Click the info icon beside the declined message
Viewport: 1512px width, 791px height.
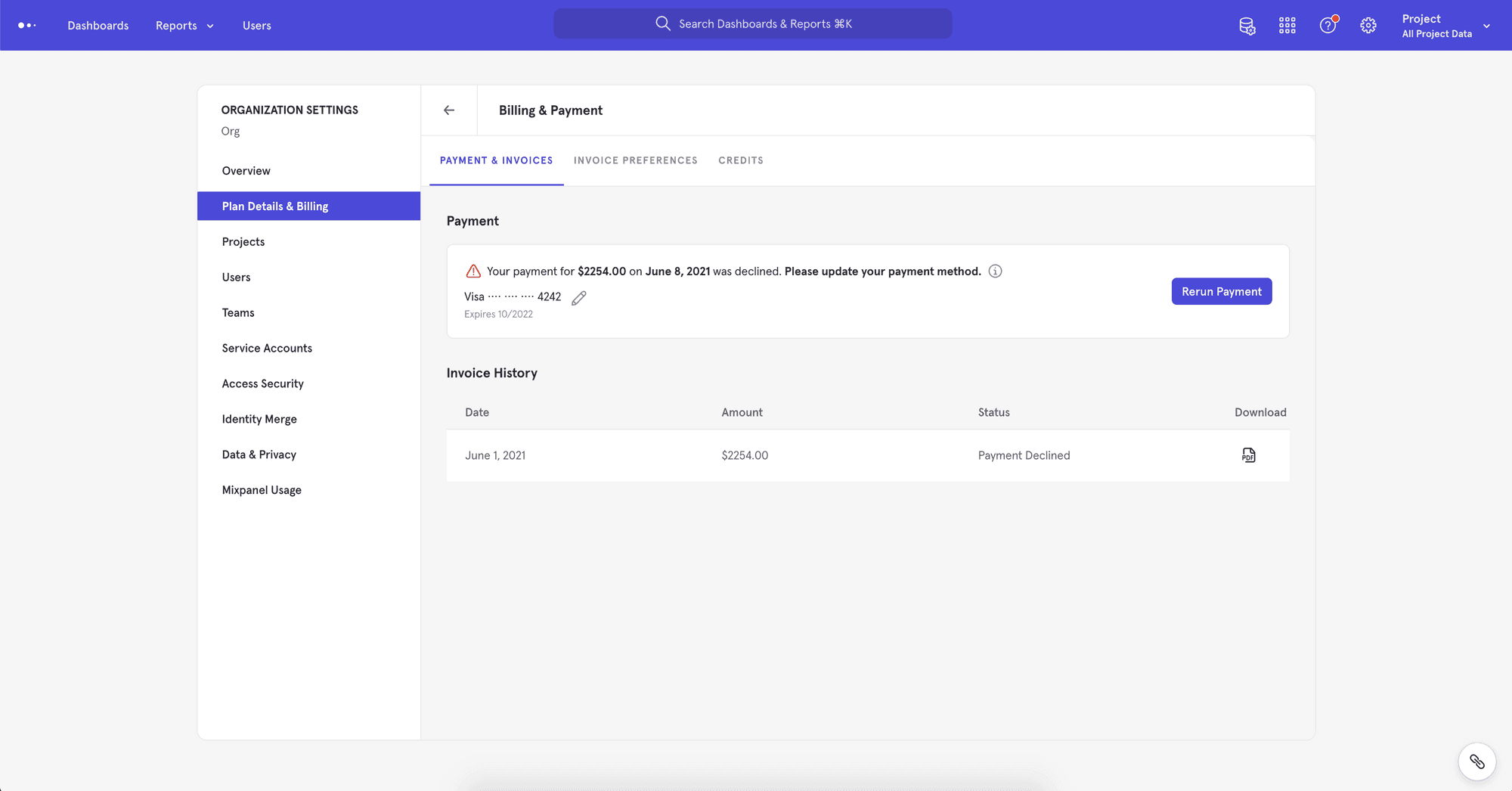pyautogui.click(x=996, y=271)
